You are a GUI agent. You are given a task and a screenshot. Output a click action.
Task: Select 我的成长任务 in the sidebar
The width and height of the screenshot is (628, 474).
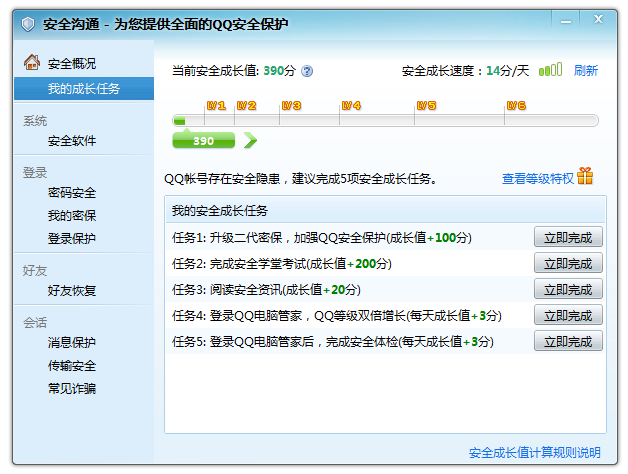tap(84, 89)
